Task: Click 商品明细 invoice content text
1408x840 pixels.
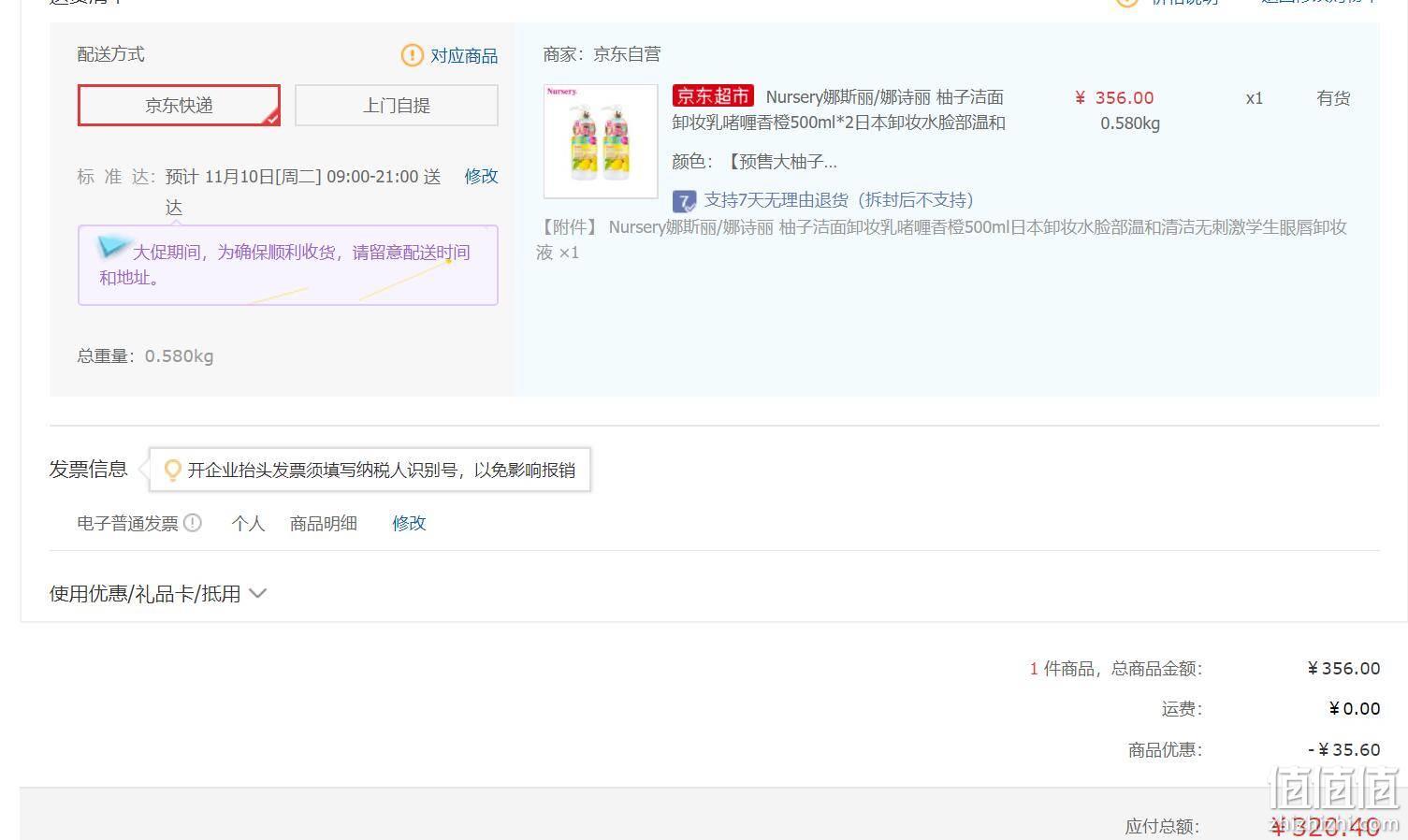Action: coord(324,523)
